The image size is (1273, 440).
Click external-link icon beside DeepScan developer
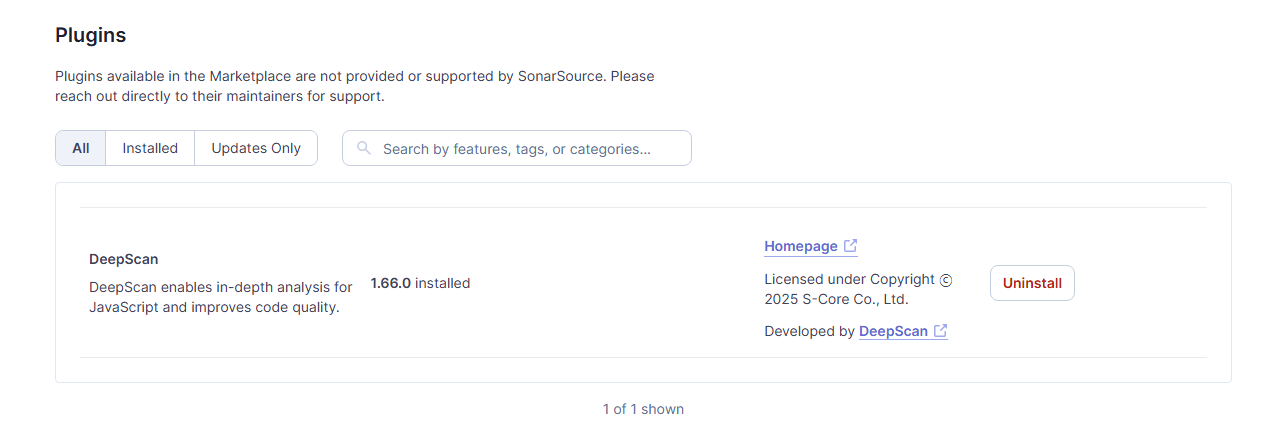pyautogui.click(x=940, y=331)
